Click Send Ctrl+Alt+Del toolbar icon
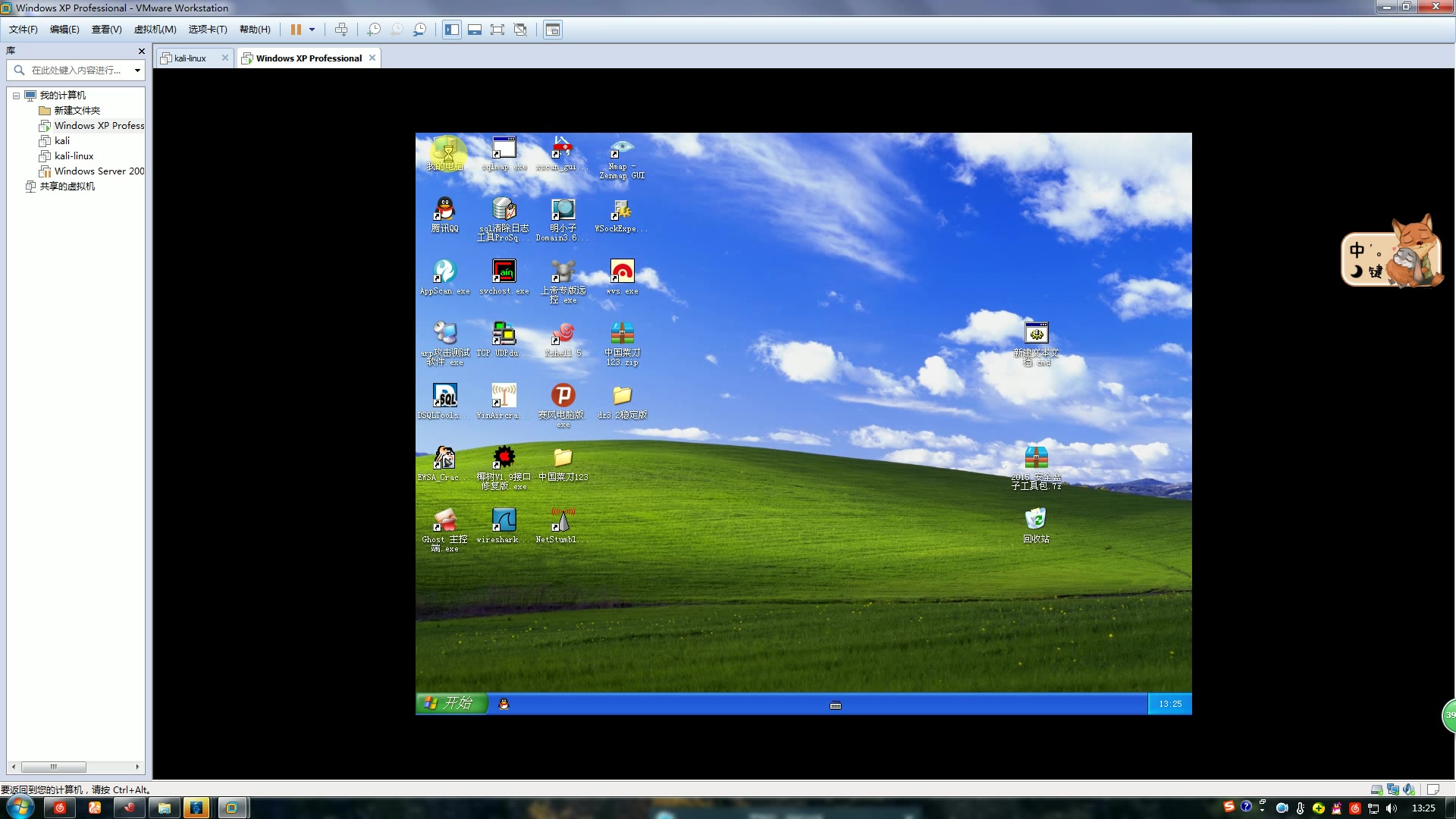The width and height of the screenshot is (1456, 819). (341, 30)
